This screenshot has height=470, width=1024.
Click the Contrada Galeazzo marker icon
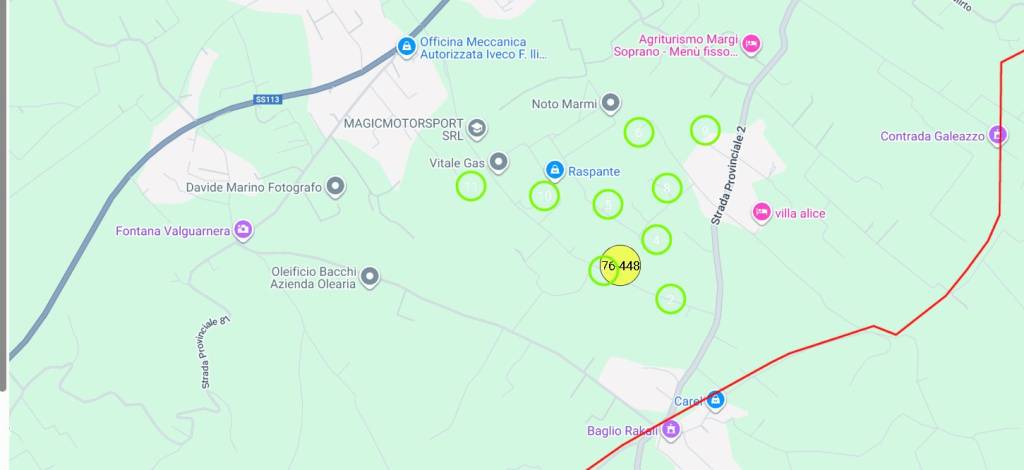(x=997, y=135)
